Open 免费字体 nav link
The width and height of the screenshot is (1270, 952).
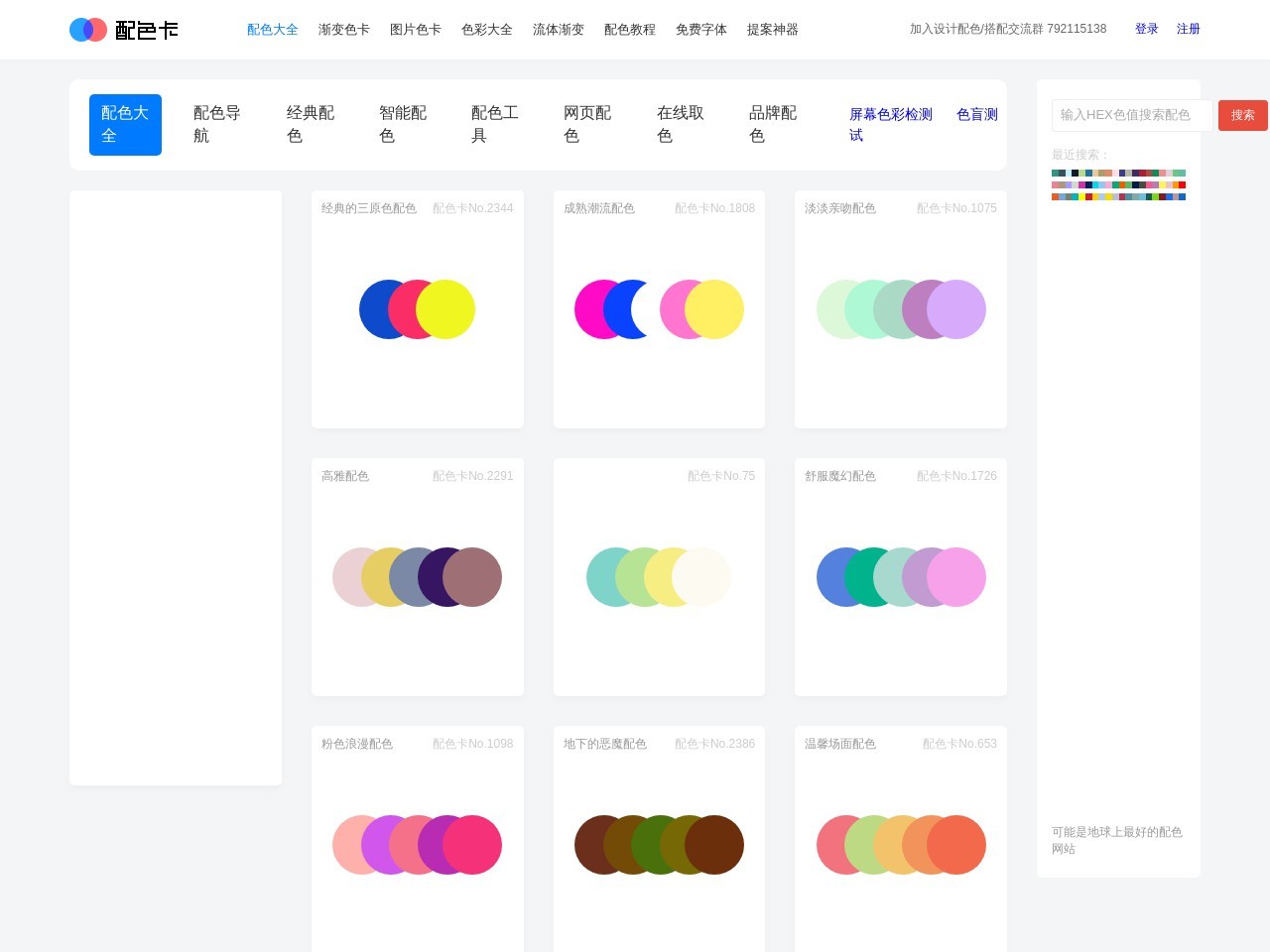coord(701,30)
